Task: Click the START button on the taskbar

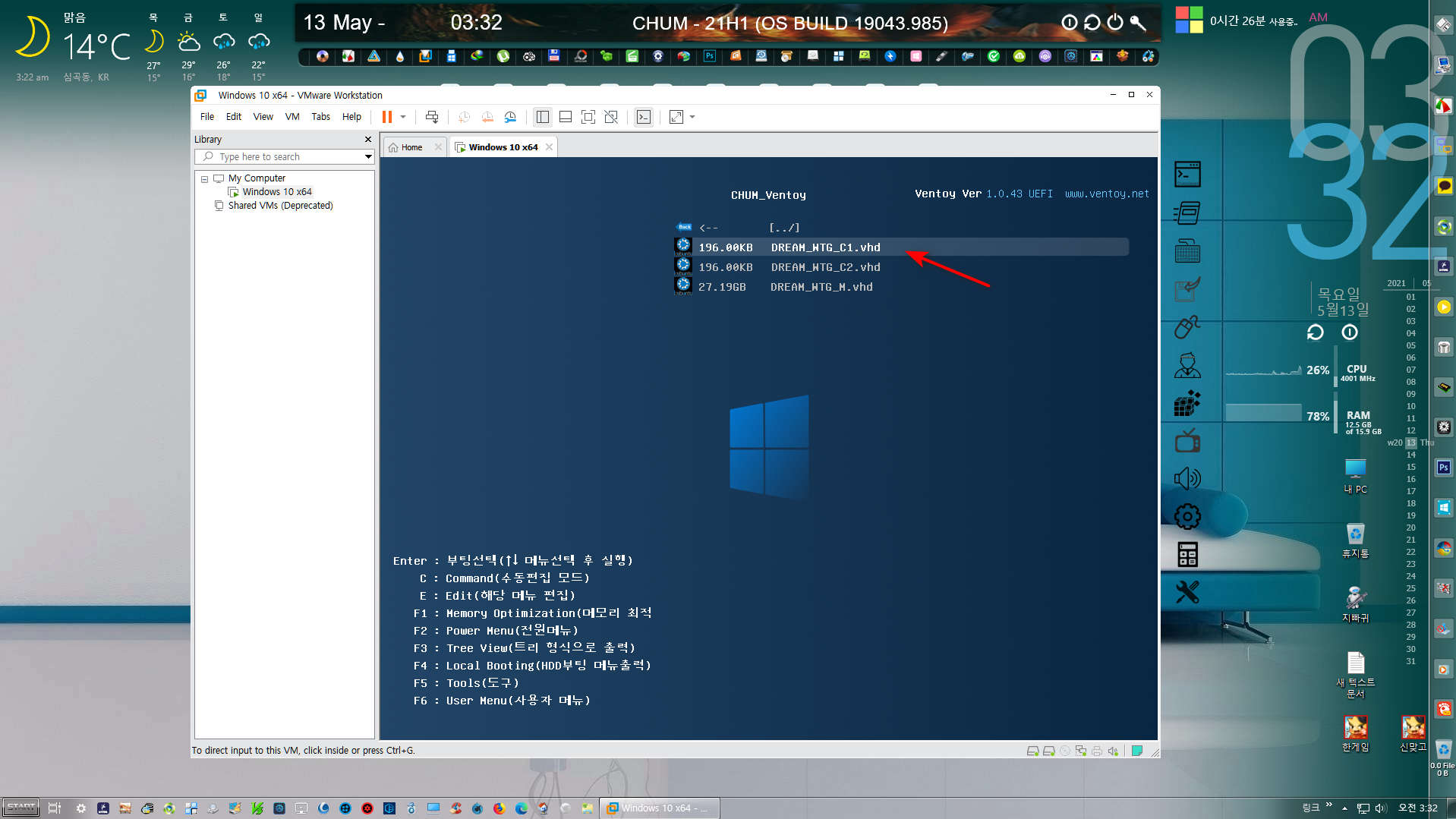Action: tap(20, 808)
